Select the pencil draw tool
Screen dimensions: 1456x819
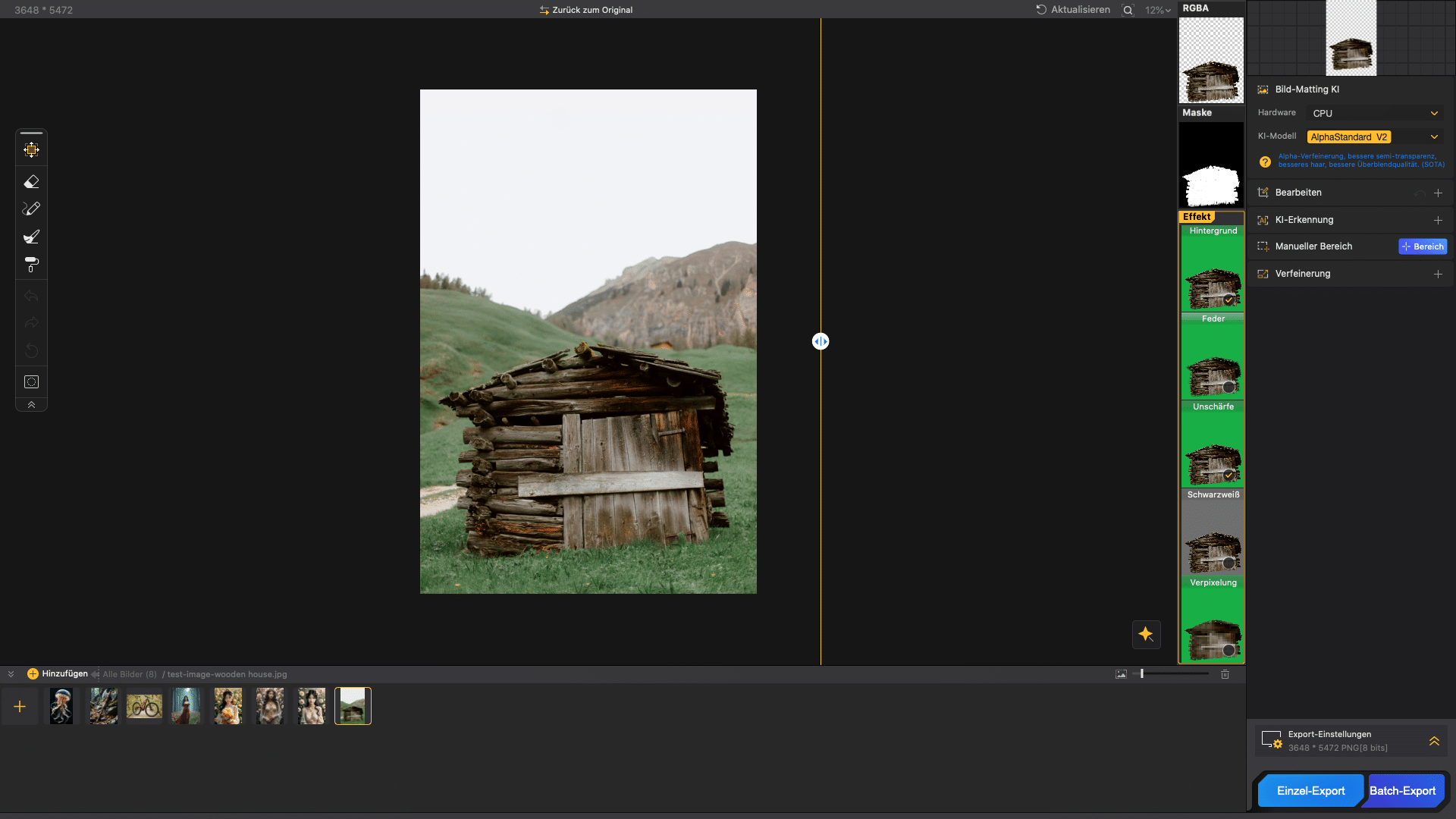31,209
